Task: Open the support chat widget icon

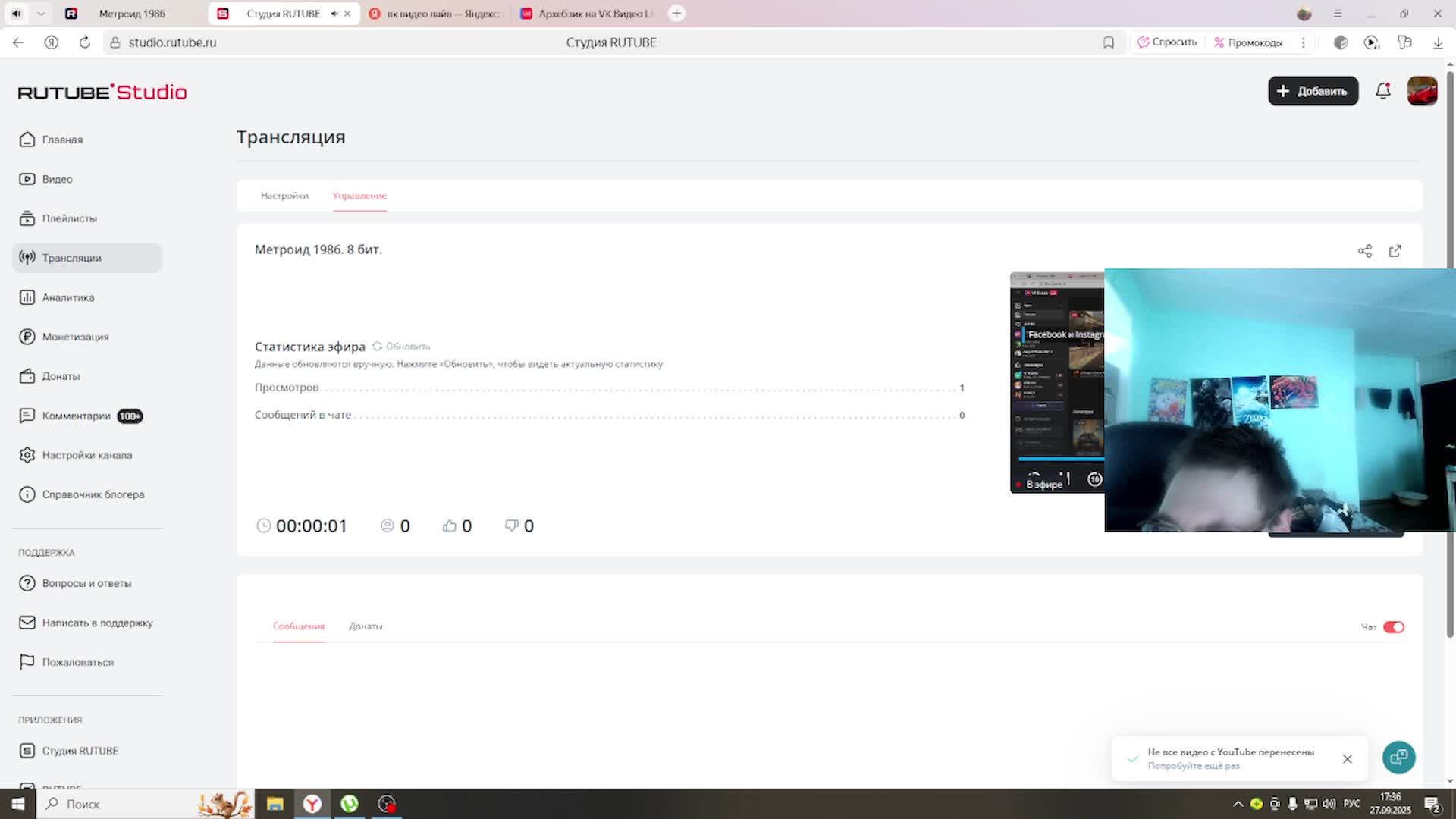Action: 1398,758
